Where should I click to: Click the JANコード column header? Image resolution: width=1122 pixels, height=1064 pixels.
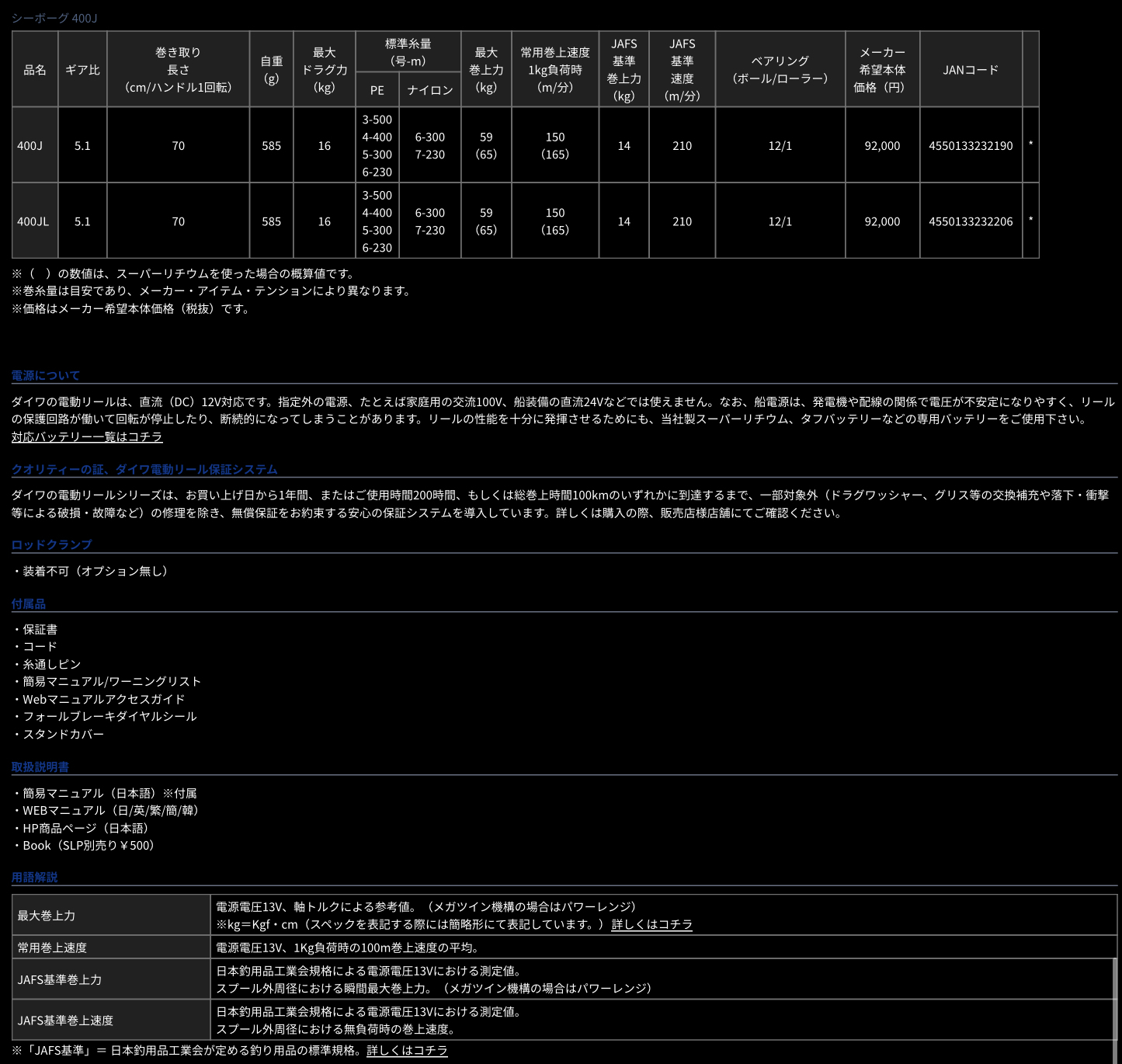pyautogui.click(x=971, y=70)
